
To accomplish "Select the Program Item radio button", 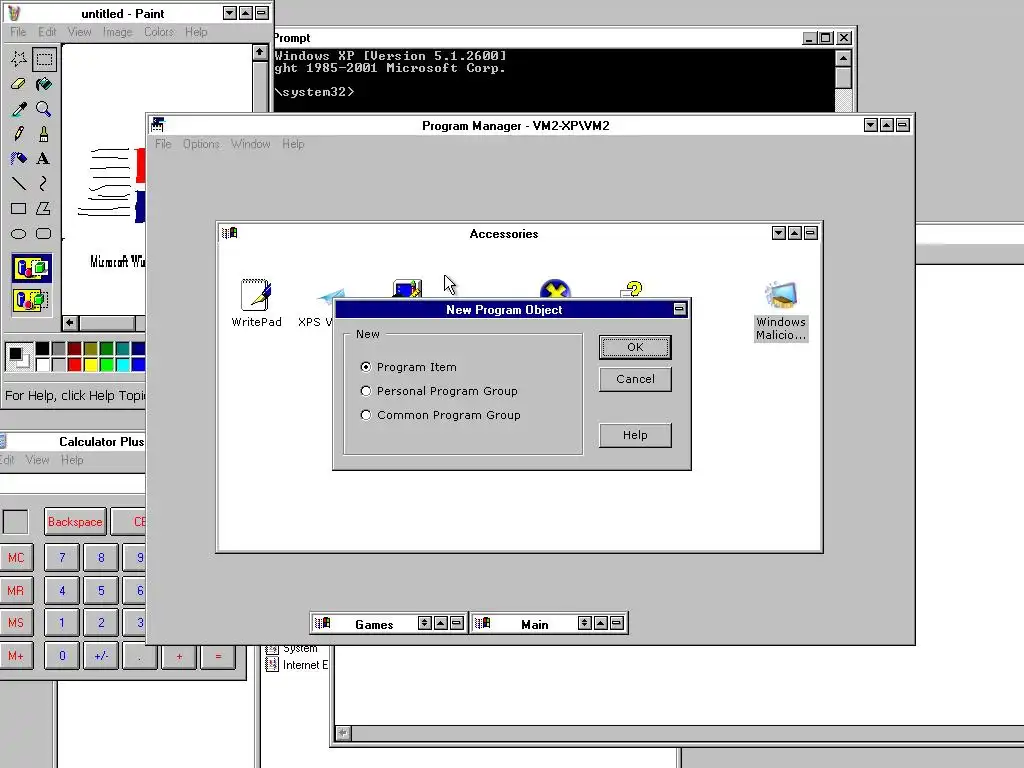I will point(366,367).
